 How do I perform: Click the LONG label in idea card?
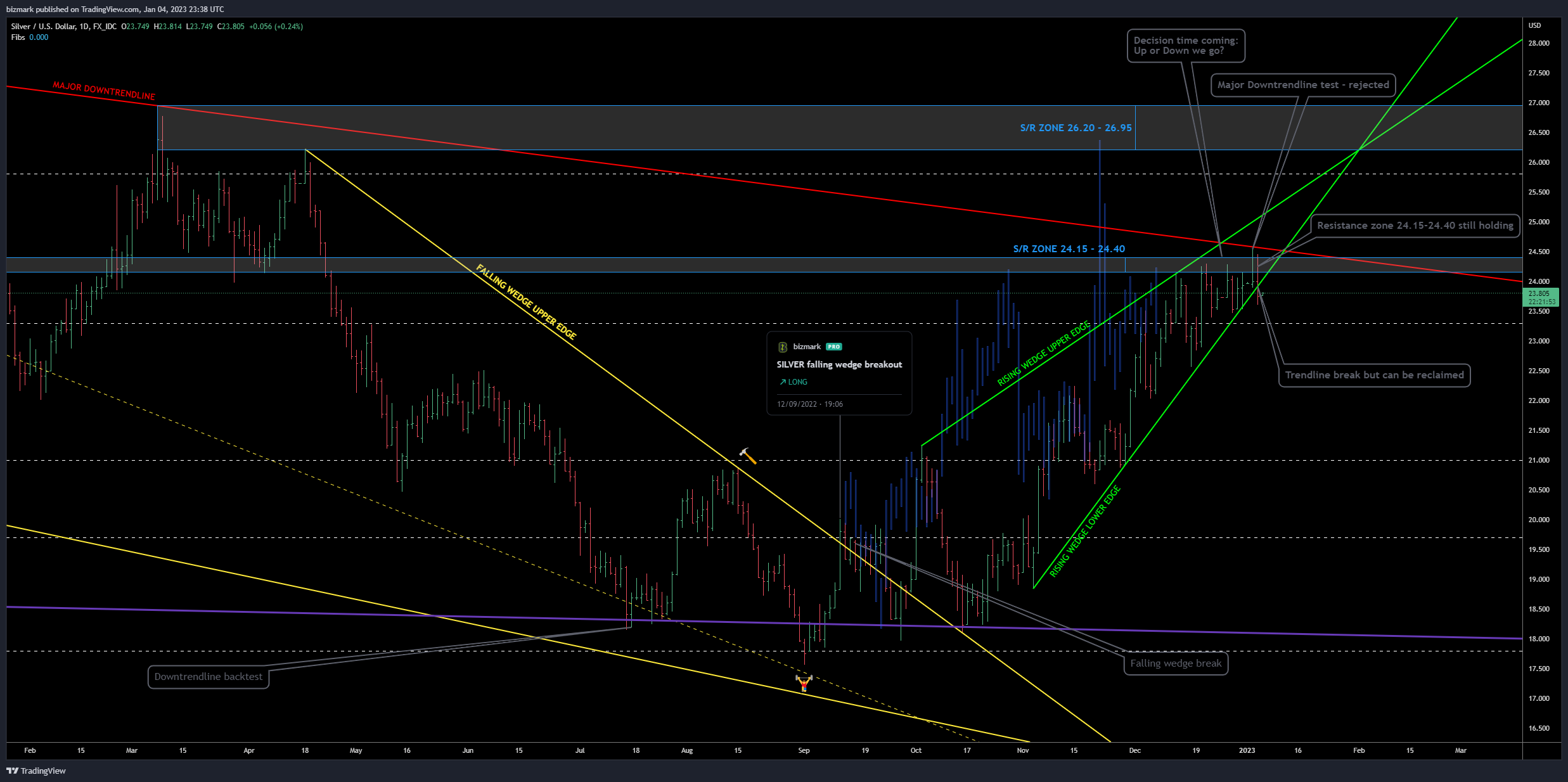tap(794, 382)
